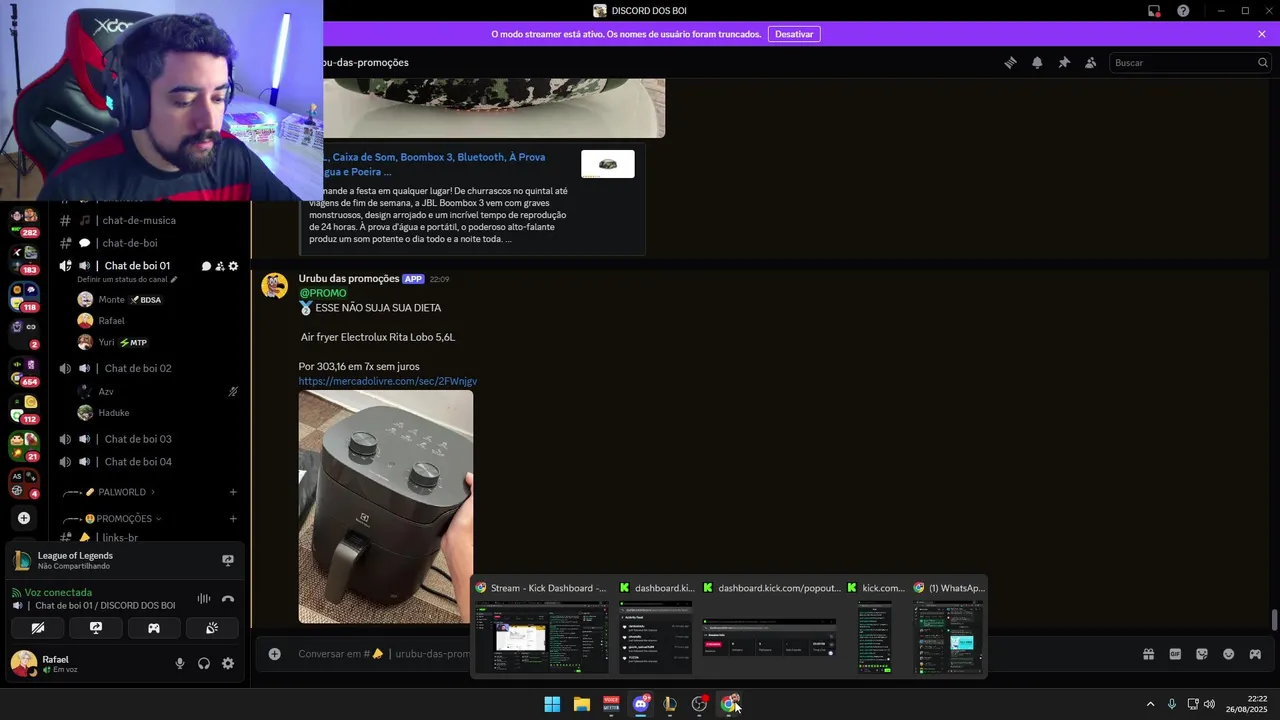Open server folder with 112 badge
The width and height of the screenshot is (1280, 720).
[x=24, y=407]
